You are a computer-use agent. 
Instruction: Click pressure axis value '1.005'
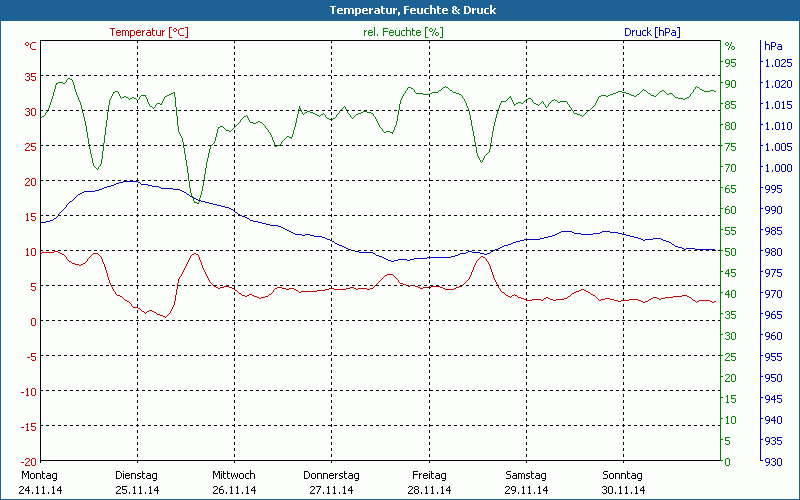778,147
